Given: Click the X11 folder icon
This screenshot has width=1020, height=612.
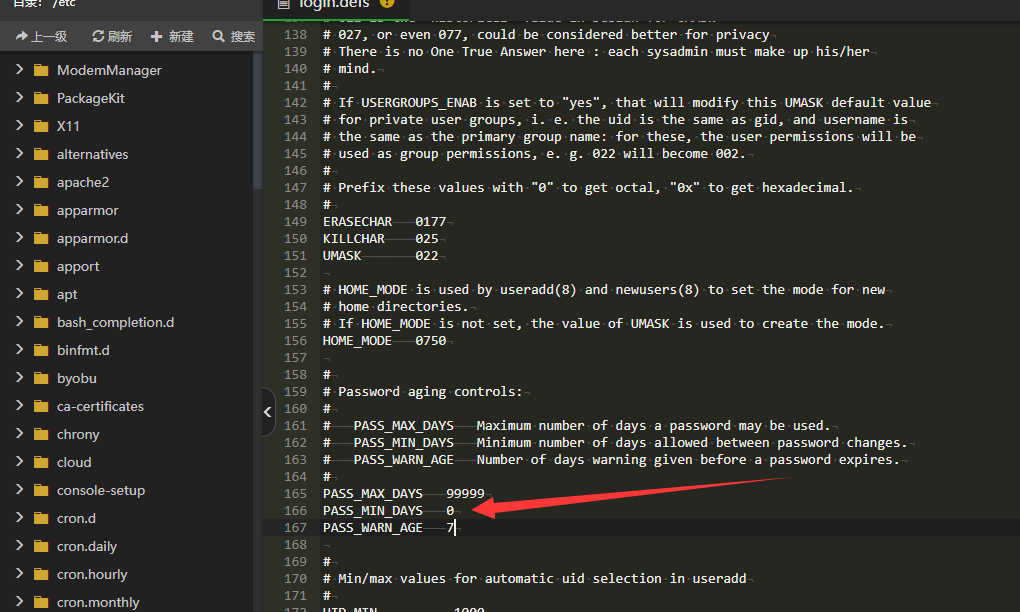Looking at the screenshot, I should pos(41,127).
